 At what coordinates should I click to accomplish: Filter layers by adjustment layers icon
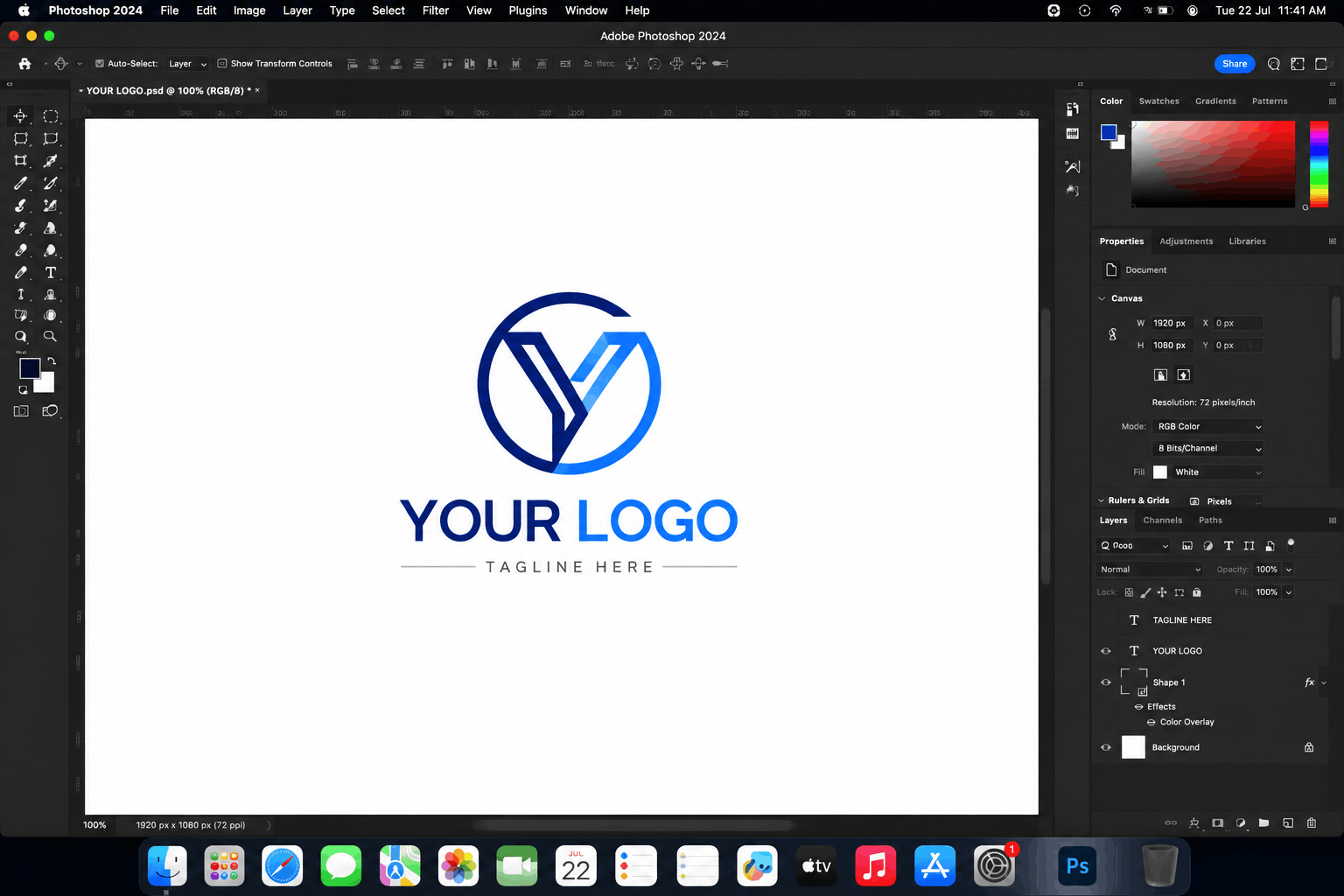point(1207,545)
